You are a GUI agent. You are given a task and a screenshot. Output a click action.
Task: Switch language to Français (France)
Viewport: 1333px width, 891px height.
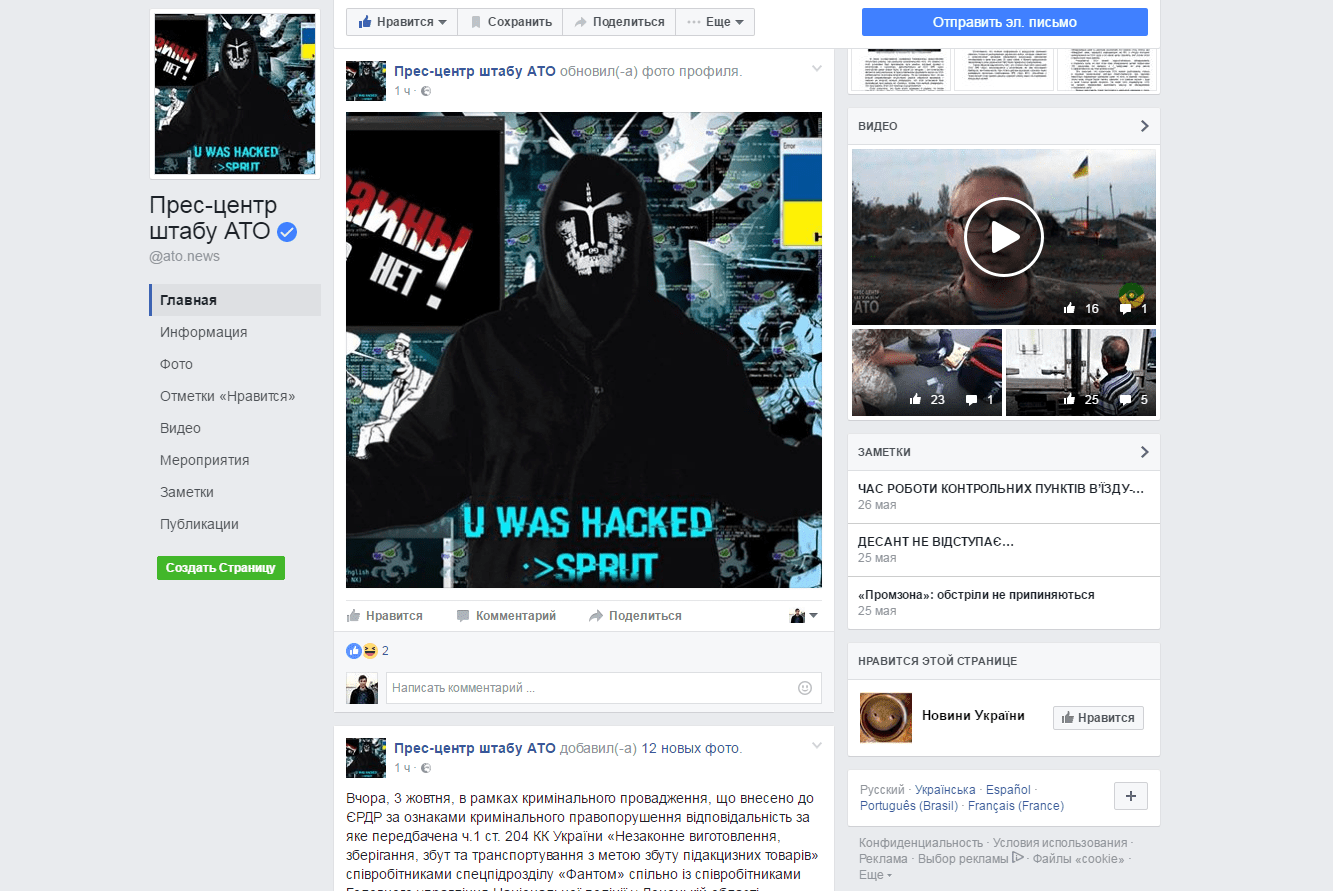(1016, 806)
